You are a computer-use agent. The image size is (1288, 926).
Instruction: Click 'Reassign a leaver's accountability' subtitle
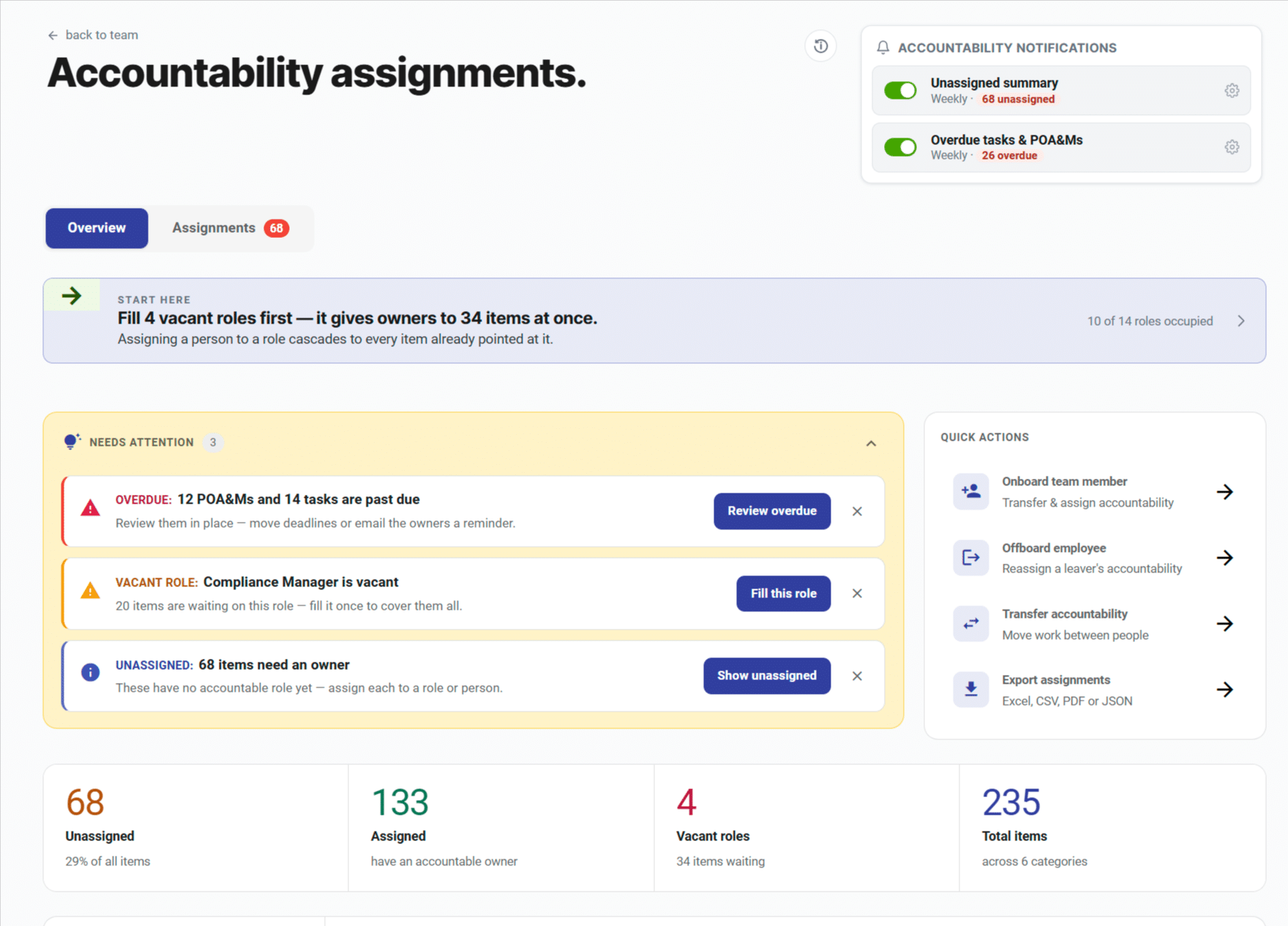click(1092, 569)
